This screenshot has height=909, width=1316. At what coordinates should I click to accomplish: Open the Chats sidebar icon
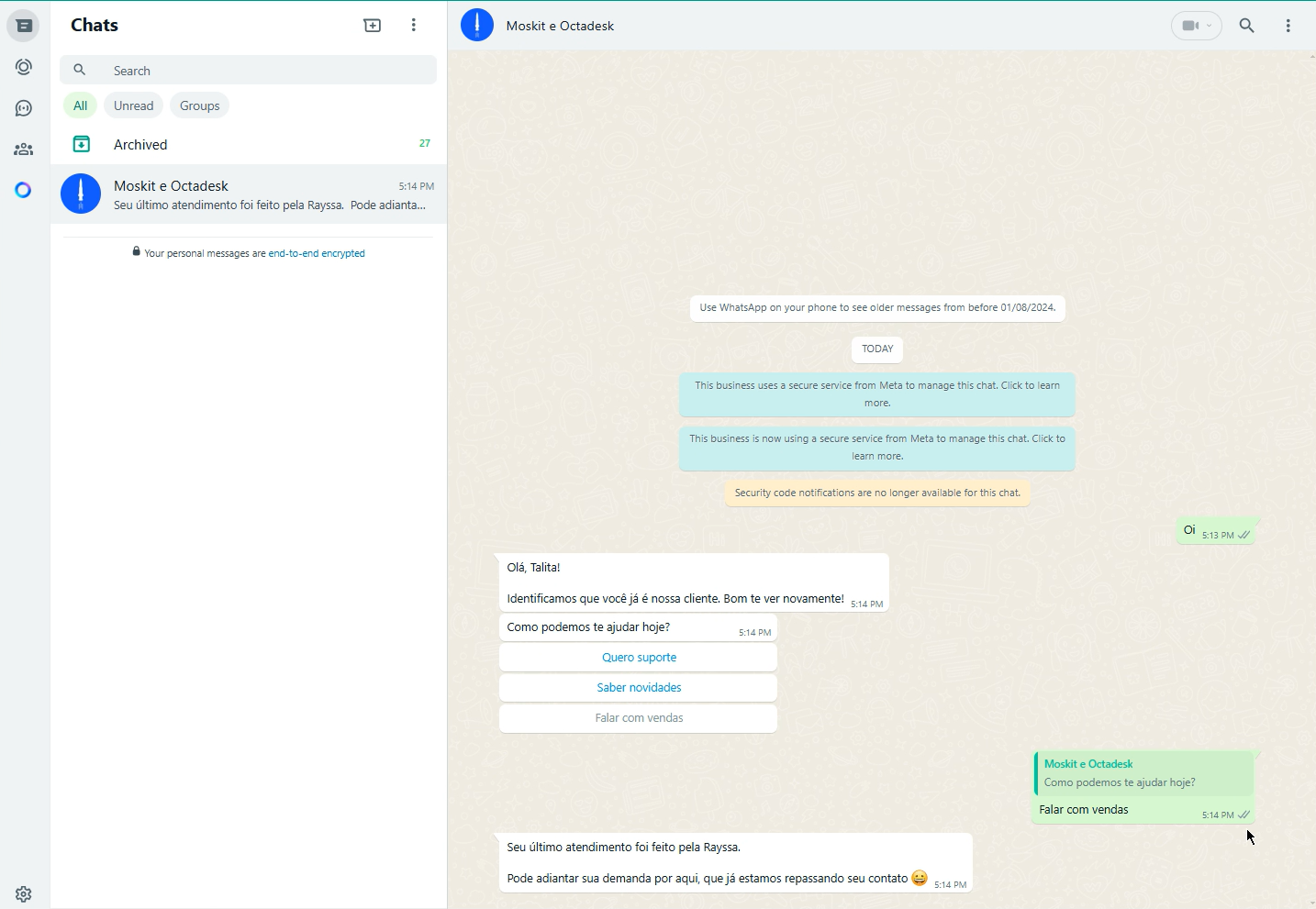[24, 26]
